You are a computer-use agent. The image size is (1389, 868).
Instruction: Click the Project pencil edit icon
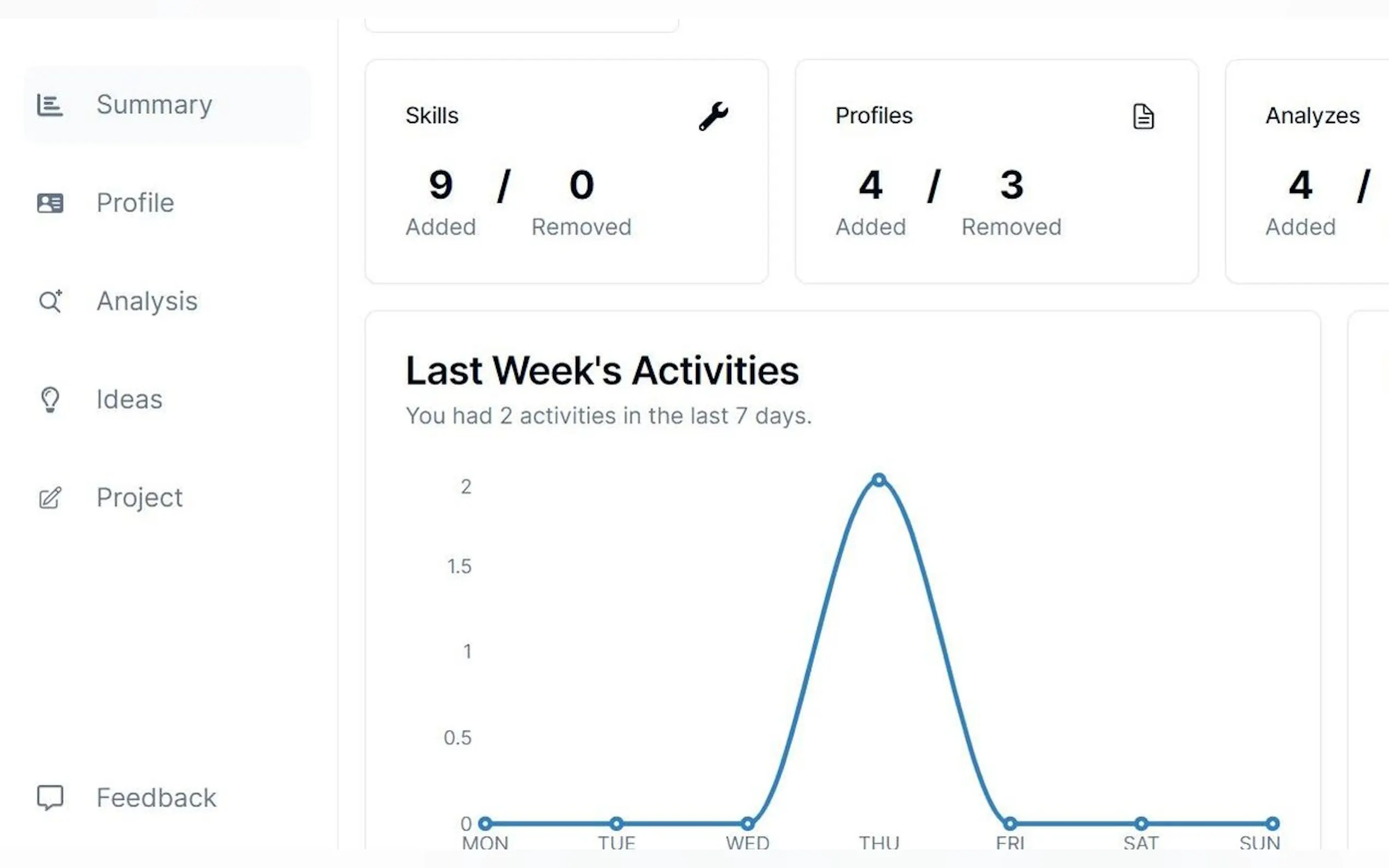[x=50, y=498]
